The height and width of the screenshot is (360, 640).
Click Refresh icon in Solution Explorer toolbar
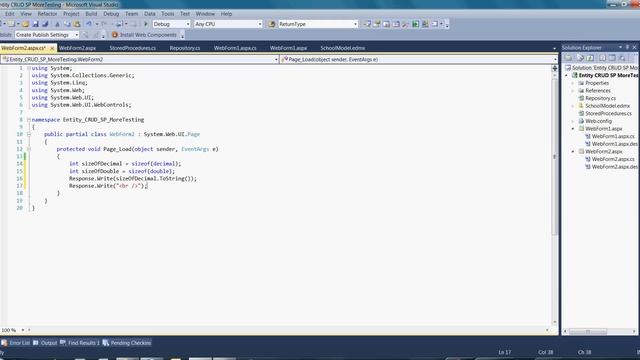coord(590,58)
